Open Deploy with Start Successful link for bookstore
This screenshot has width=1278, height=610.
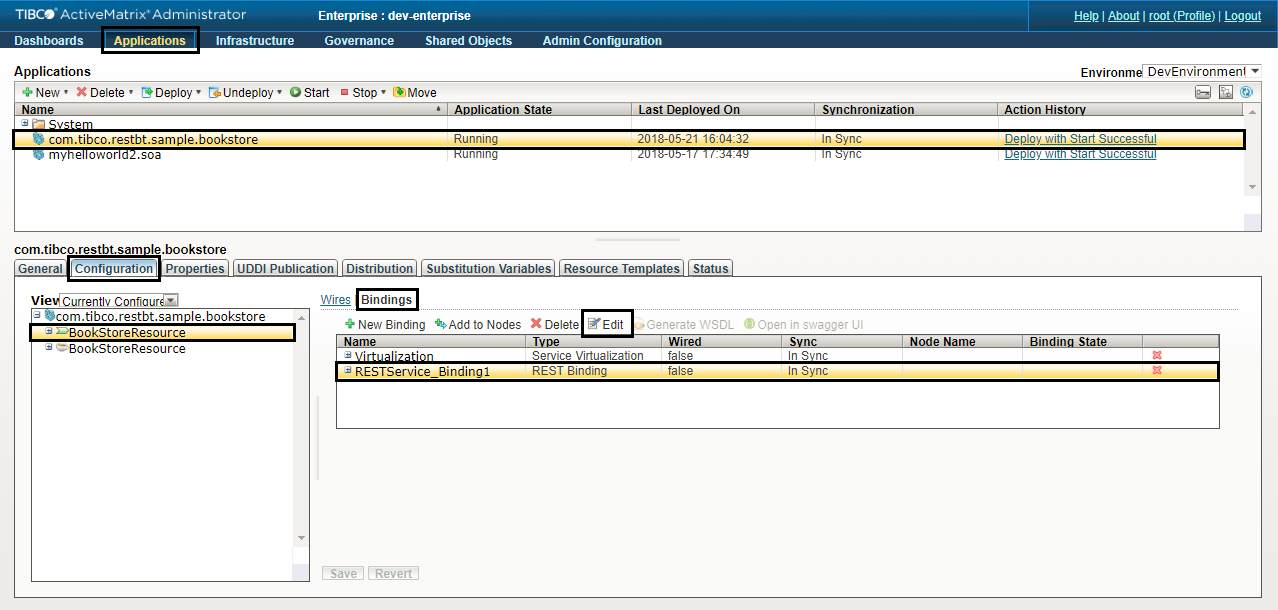coord(1080,139)
